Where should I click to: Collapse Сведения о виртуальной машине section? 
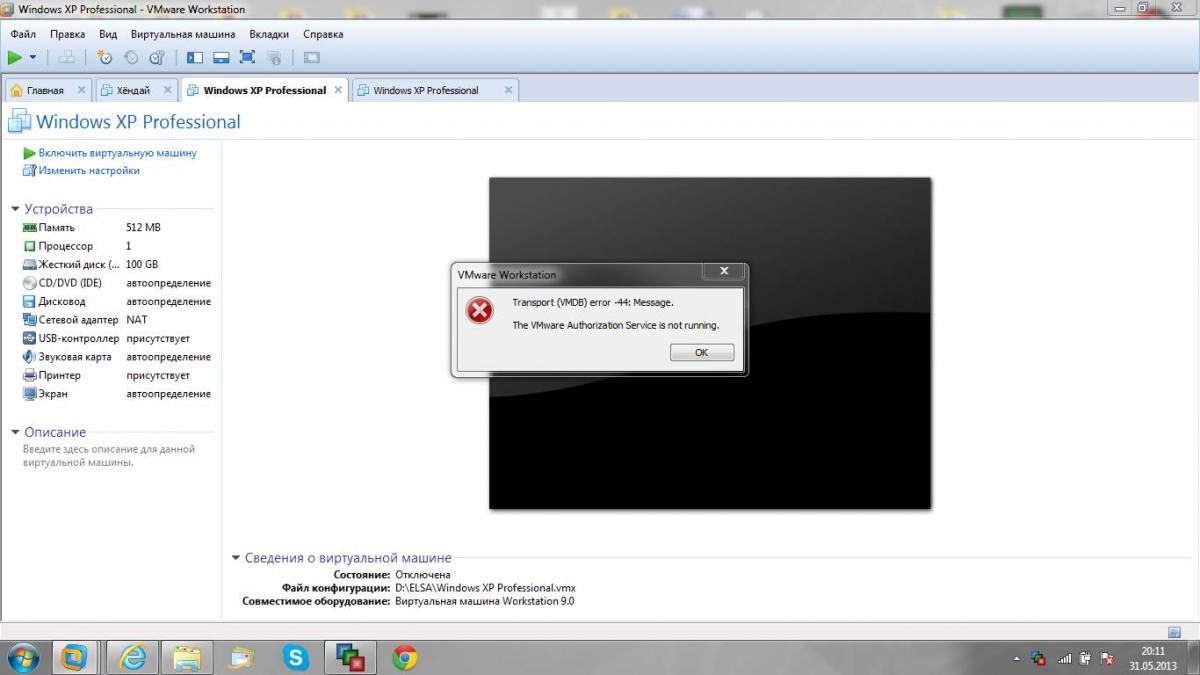236,558
